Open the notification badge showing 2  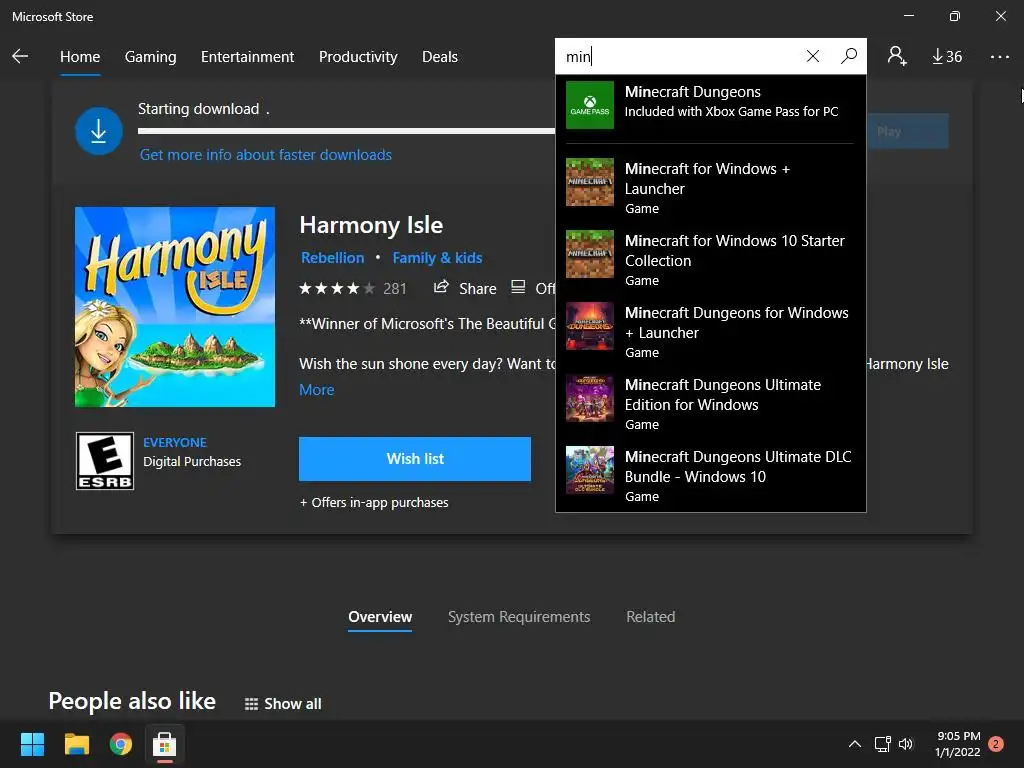(x=996, y=744)
